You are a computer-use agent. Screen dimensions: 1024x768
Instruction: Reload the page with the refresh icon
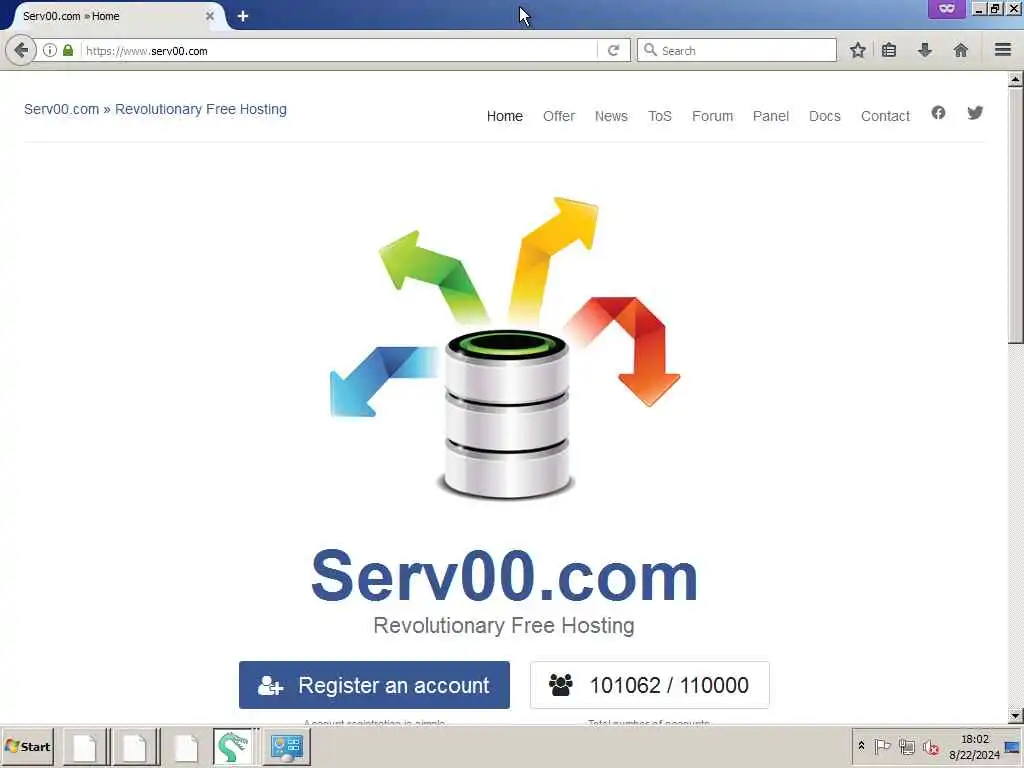pyautogui.click(x=613, y=50)
